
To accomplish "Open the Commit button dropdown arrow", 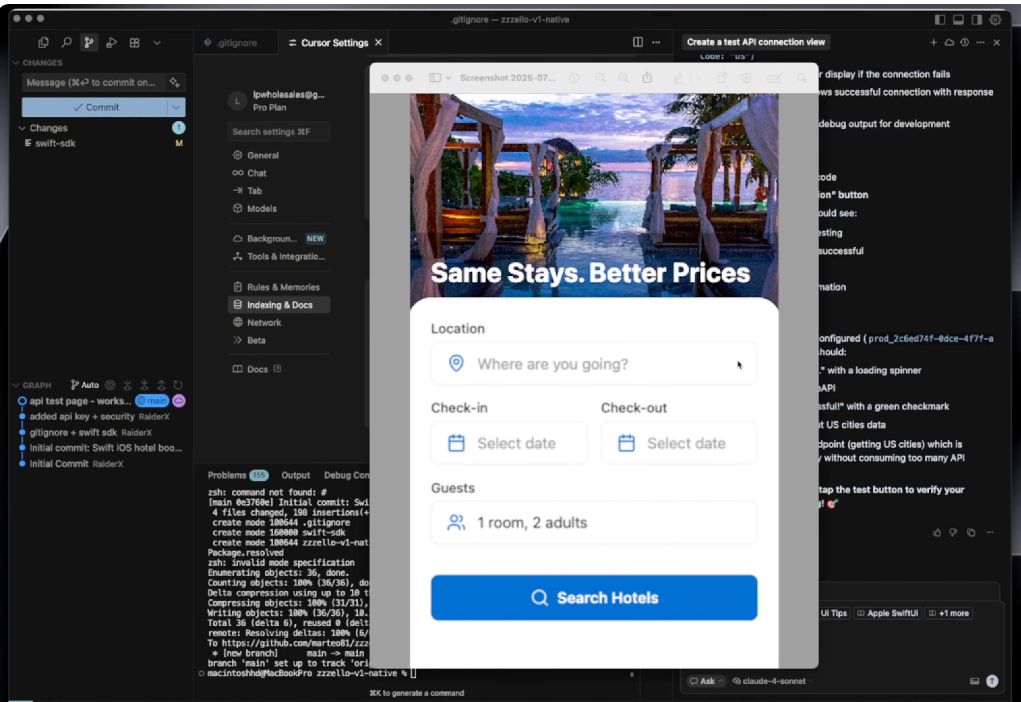I will [176, 107].
